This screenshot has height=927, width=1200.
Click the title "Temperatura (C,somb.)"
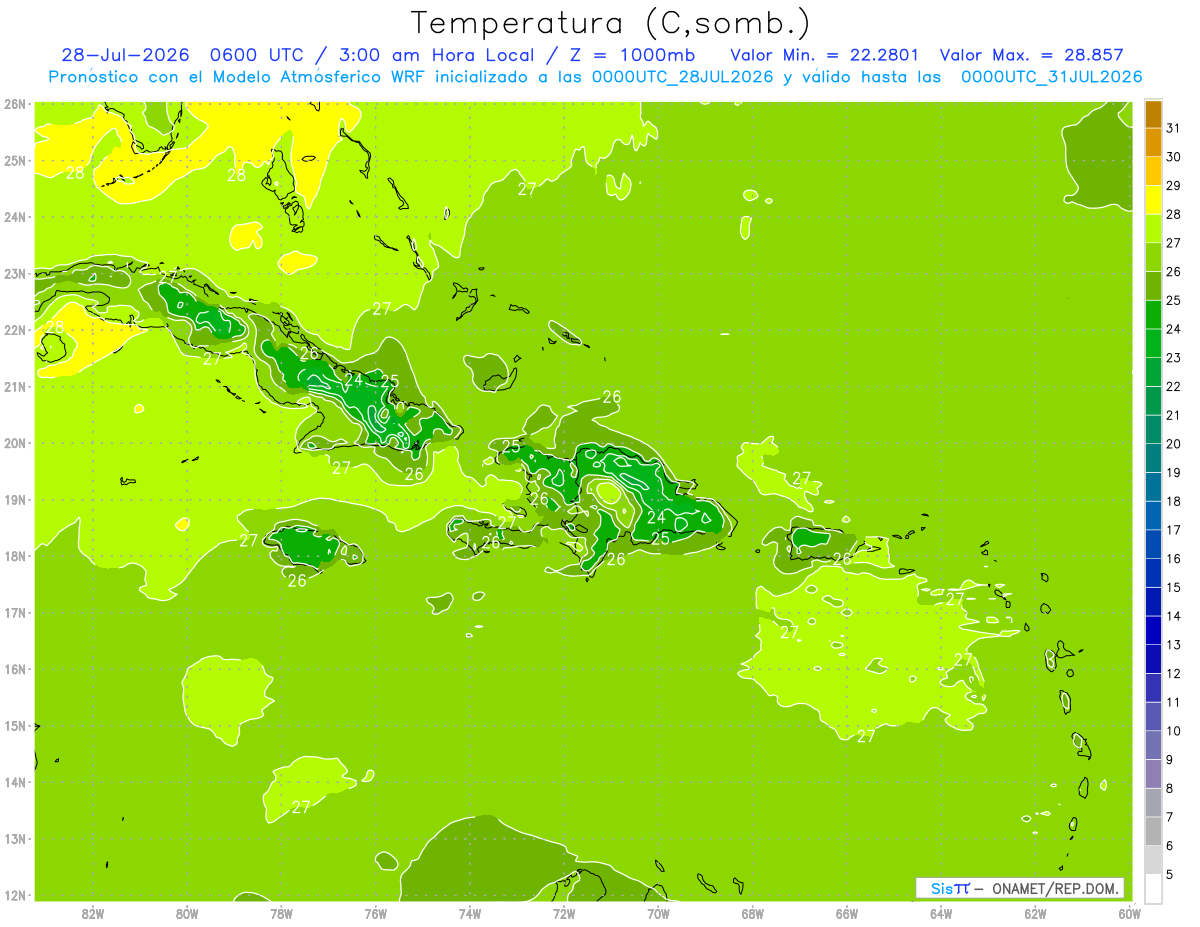[612, 22]
